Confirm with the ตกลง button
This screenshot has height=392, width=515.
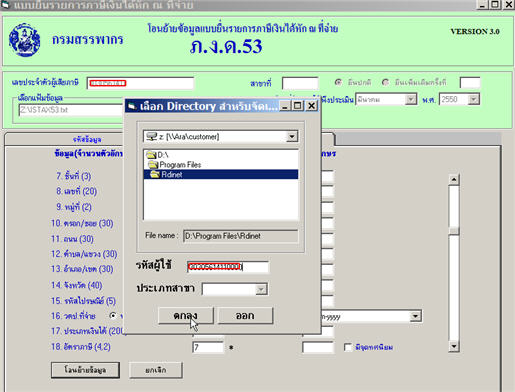(186, 316)
